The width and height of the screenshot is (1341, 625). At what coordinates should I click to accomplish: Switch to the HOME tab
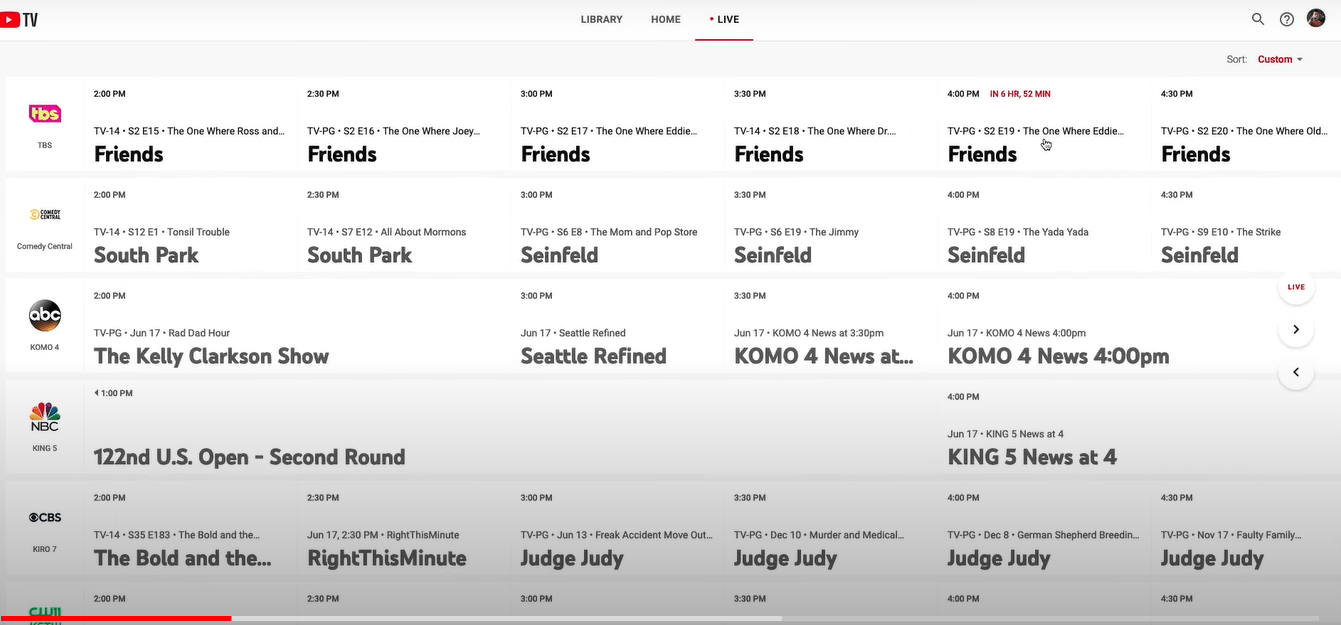[x=666, y=19]
